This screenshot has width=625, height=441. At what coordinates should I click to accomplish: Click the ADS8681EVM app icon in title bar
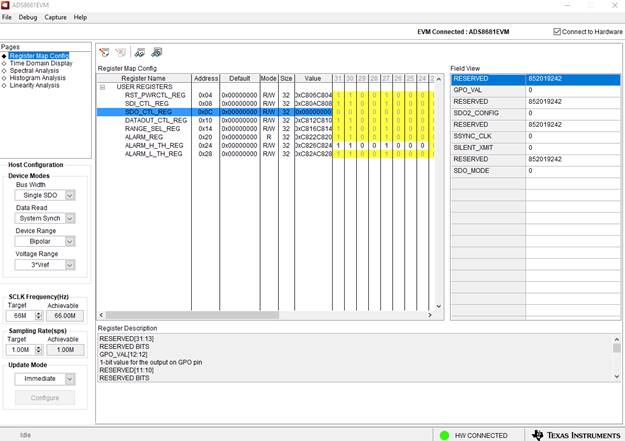5,5
